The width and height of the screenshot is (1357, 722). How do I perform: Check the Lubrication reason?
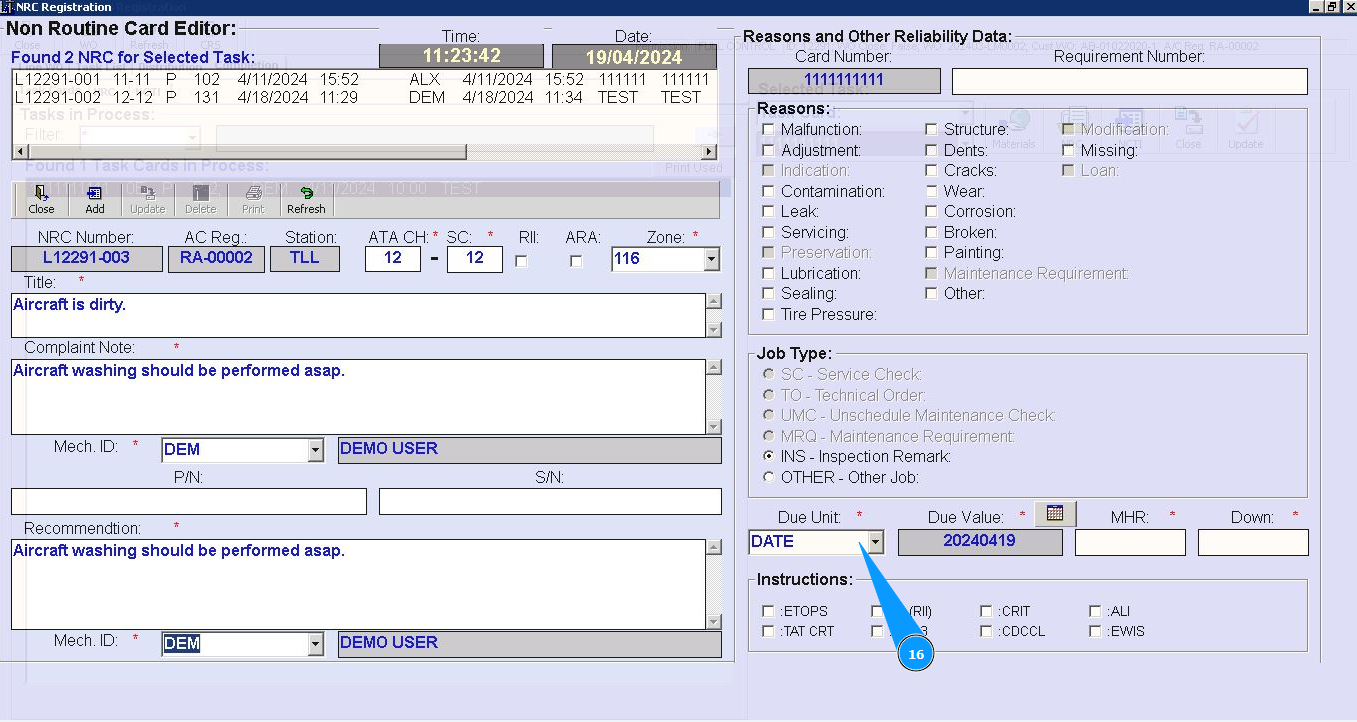point(768,273)
